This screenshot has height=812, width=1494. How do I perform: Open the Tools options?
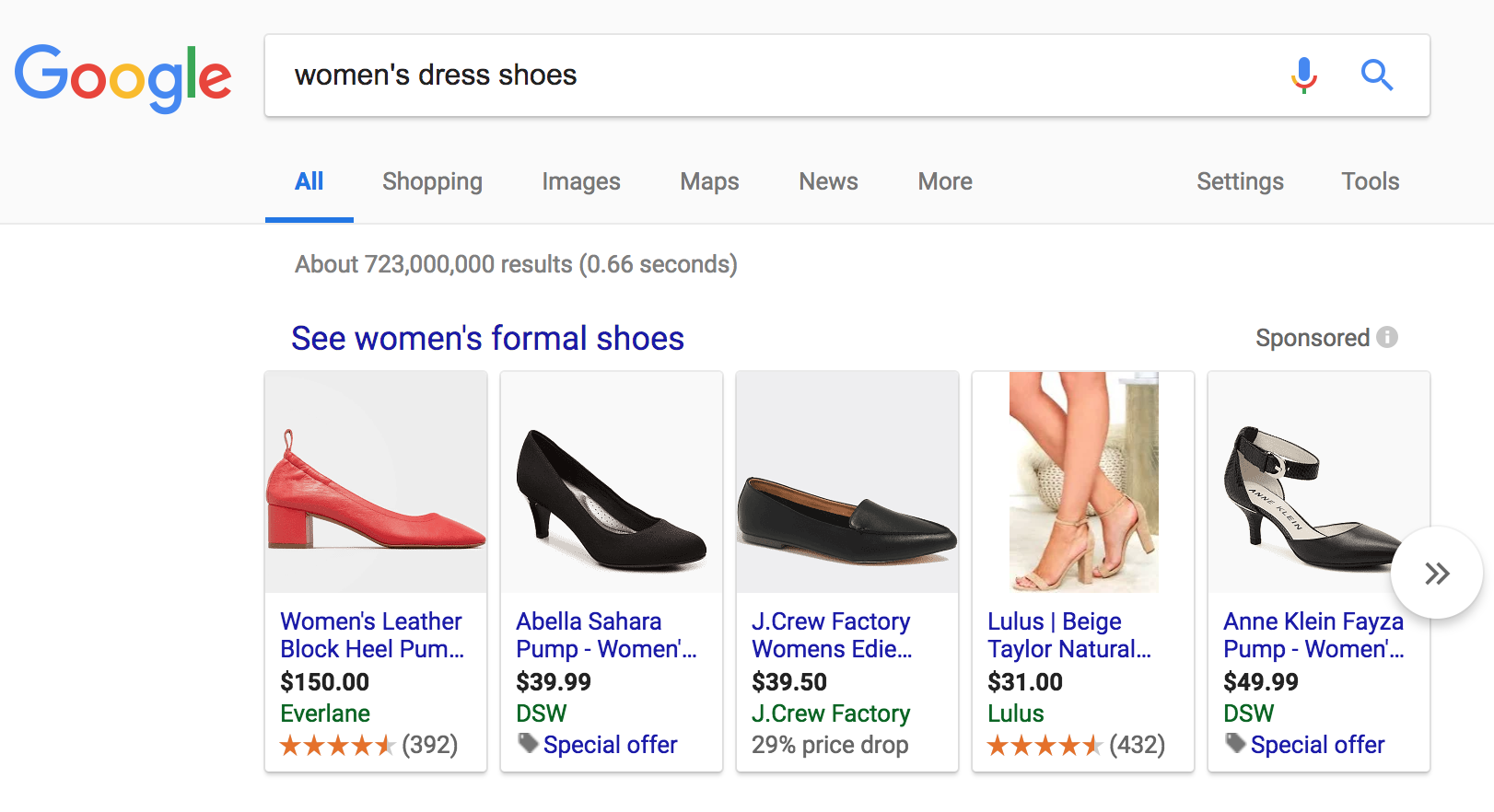(x=1370, y=181)
